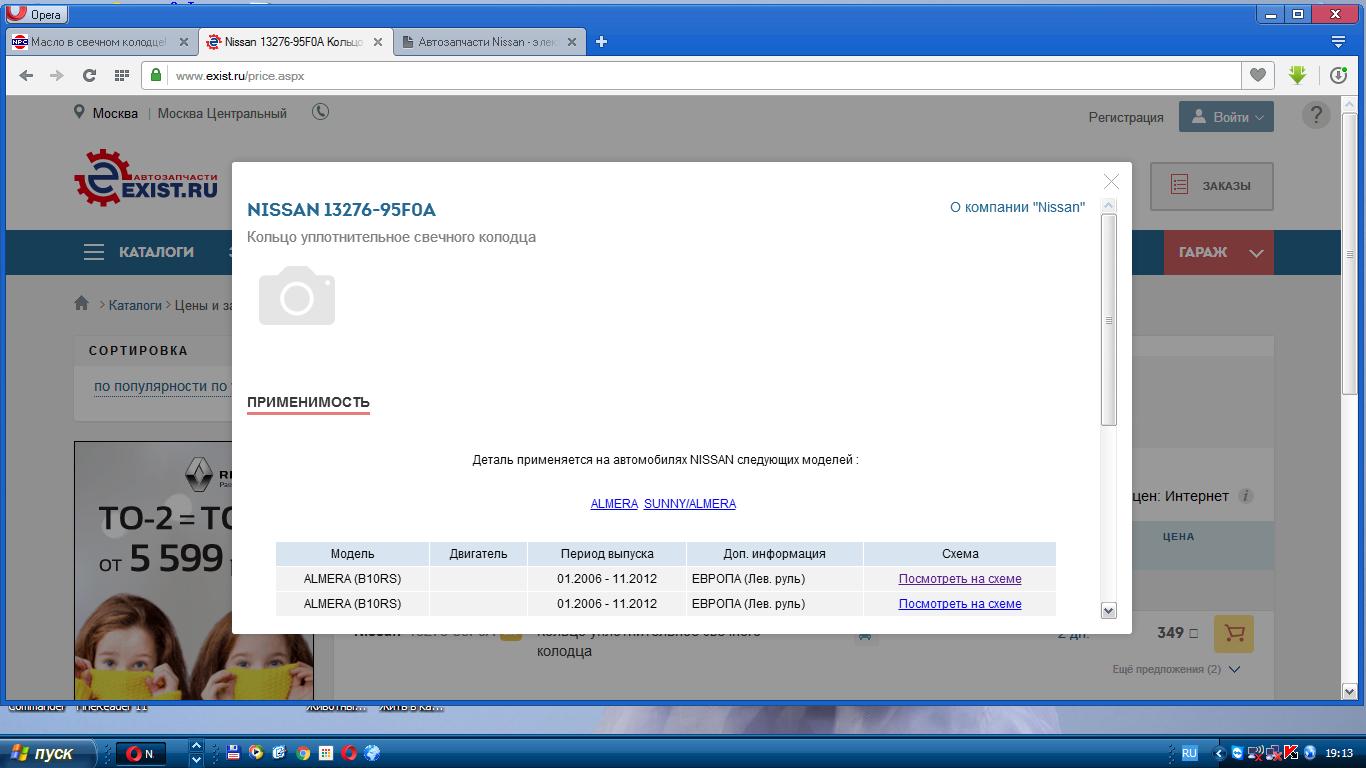The image size is (1366, 768).
Task: Click the NISSAN 13276-95F0A title
Action: pos(341,210)
